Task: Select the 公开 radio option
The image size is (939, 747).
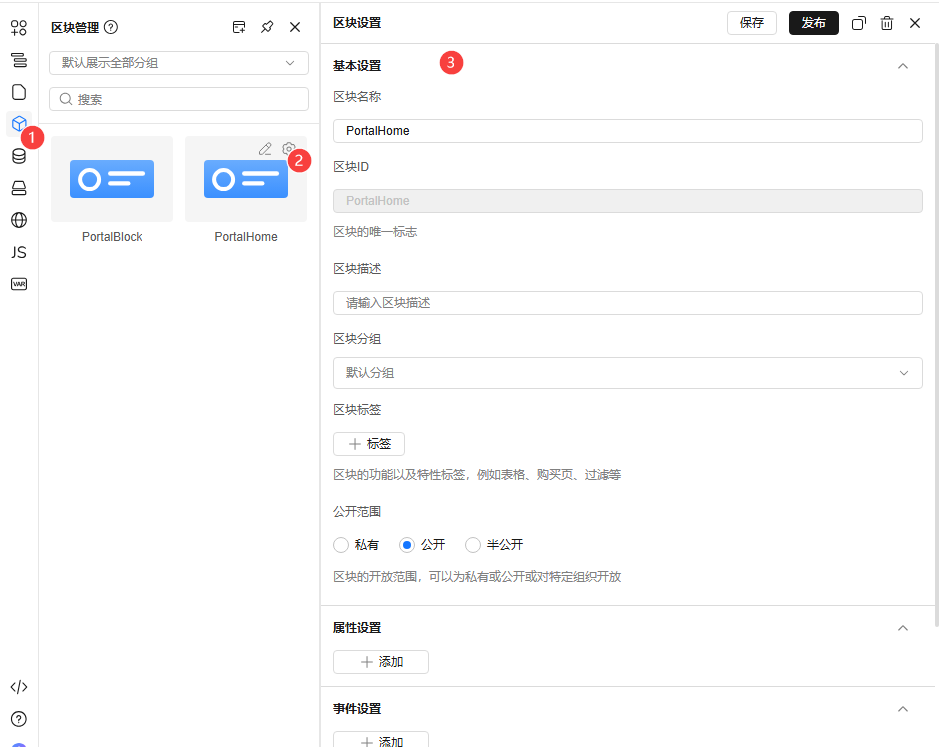Action: [x=407, y=544]
